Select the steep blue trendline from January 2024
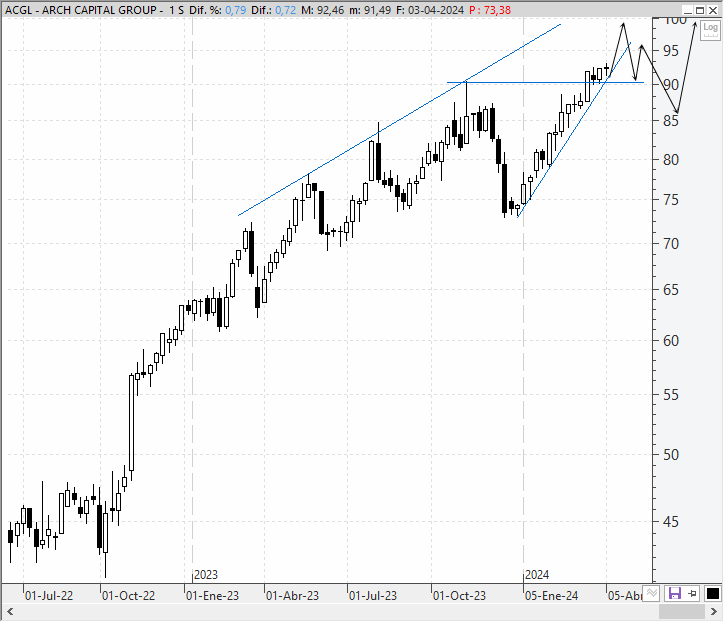The width and height of the screenshot is (724, 622). click(574, 130)
